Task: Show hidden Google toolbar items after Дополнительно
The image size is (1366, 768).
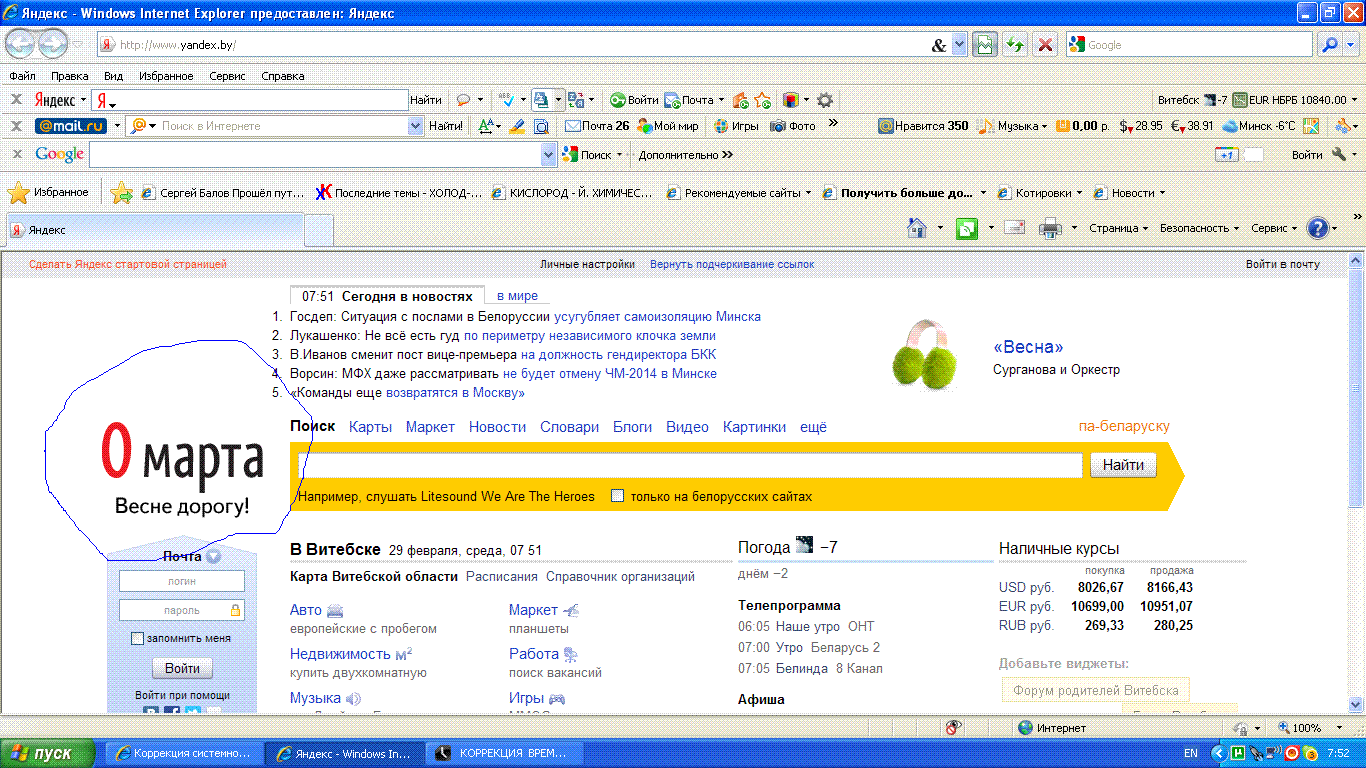Action: tap(727, 155)
